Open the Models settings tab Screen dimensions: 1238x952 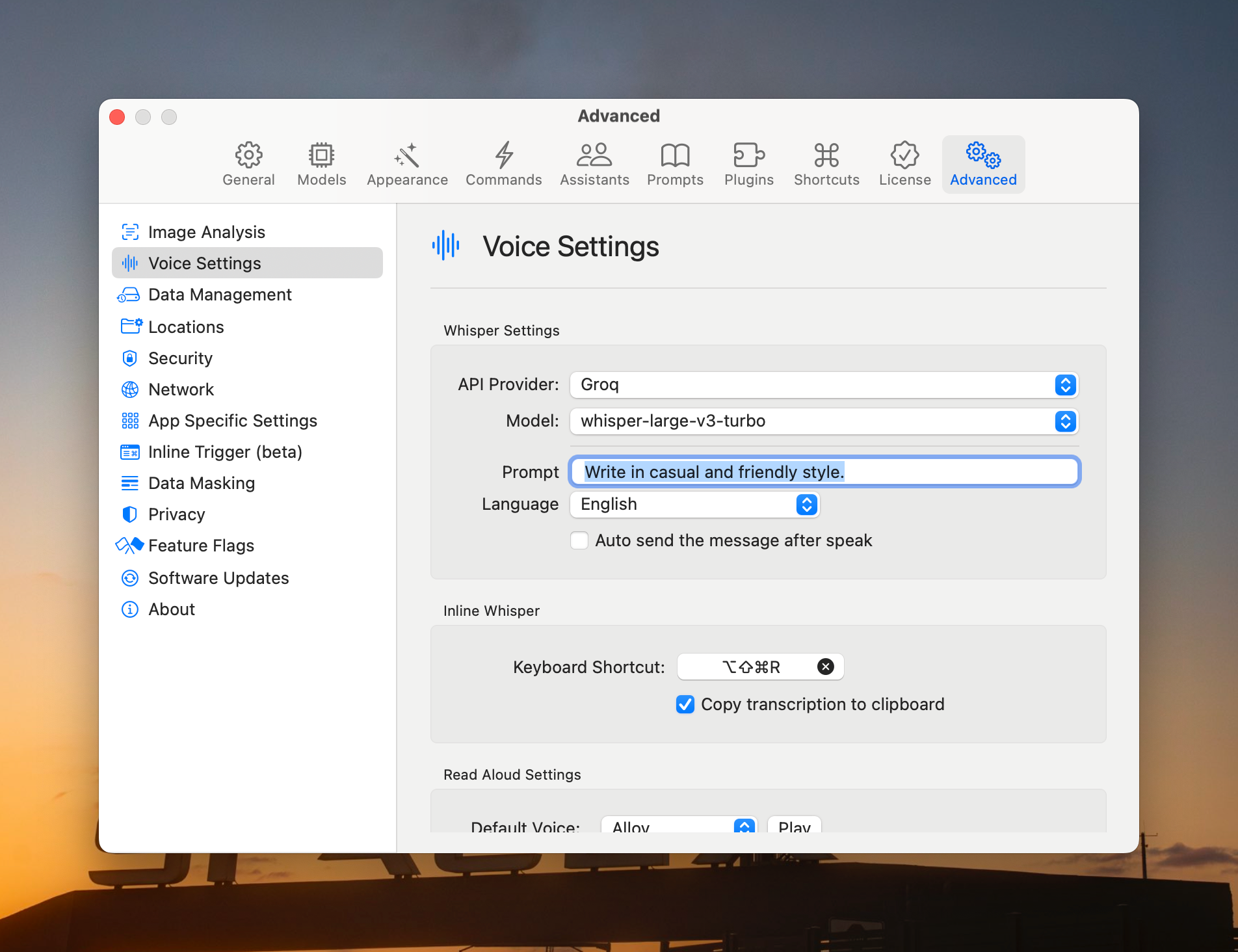pos(321,165)
